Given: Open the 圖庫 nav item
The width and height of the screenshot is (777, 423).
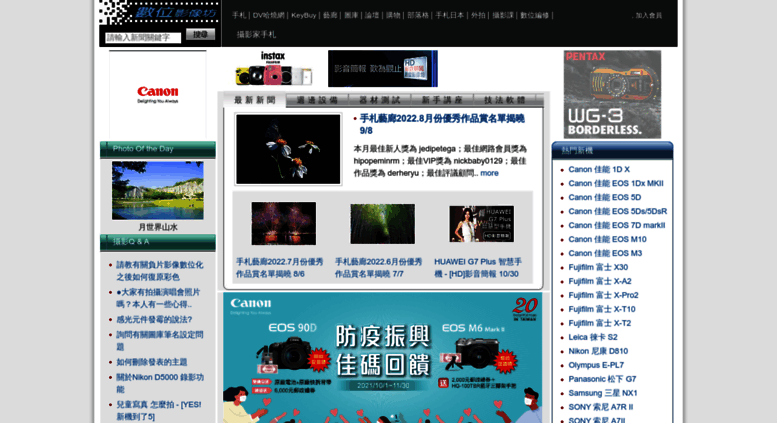Looking at the screenshot, I should tap(351, 15).
